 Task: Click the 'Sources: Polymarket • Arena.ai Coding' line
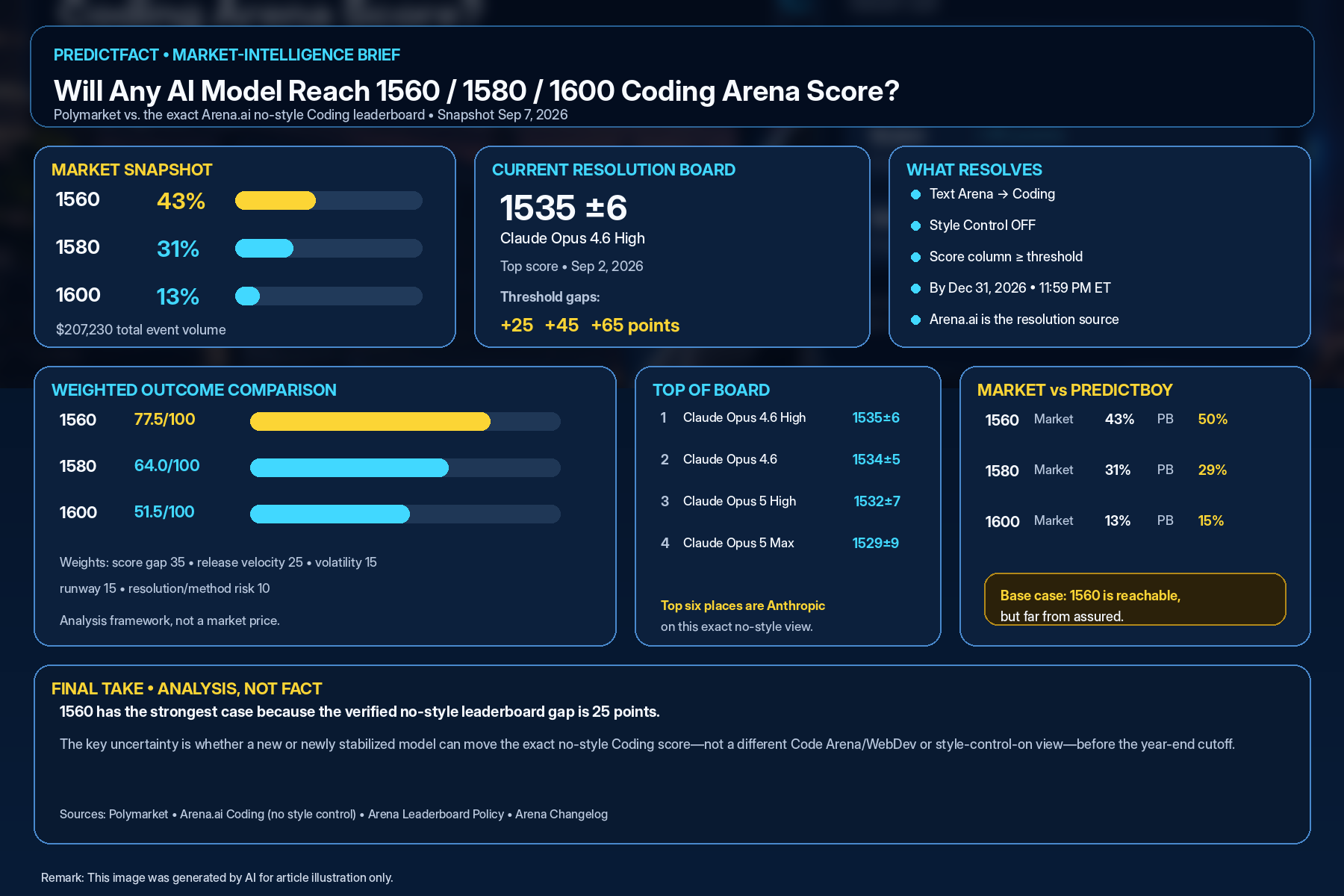click(334, 815)
